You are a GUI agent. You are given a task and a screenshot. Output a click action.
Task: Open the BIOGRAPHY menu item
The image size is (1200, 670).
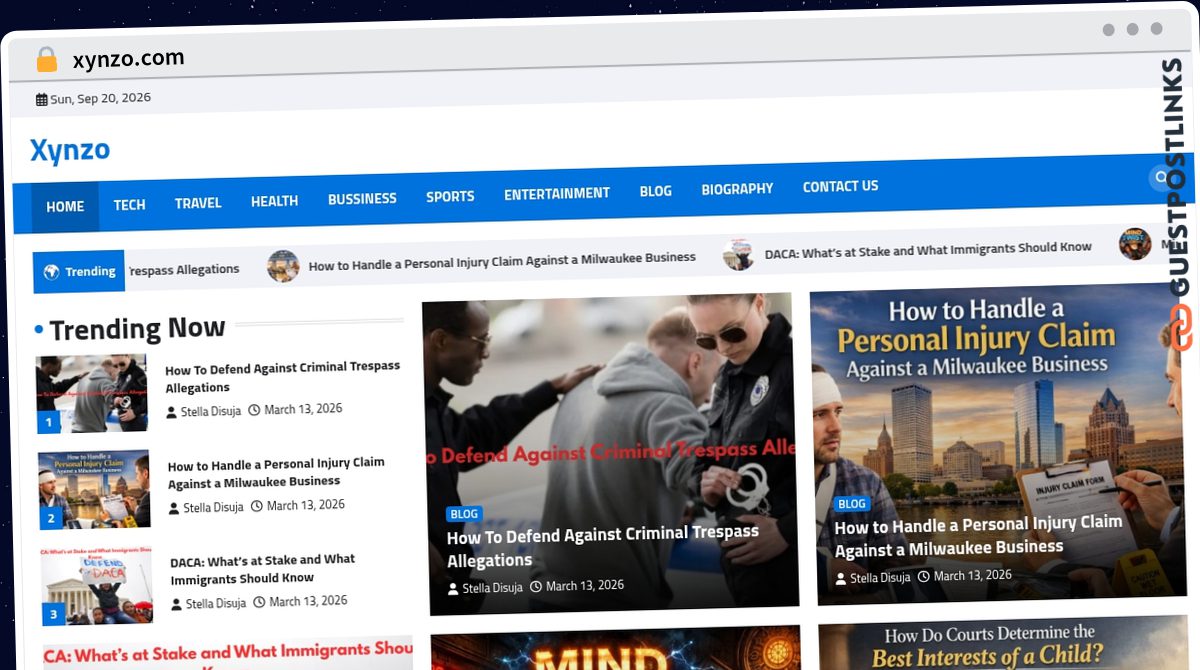pos(737,189)
